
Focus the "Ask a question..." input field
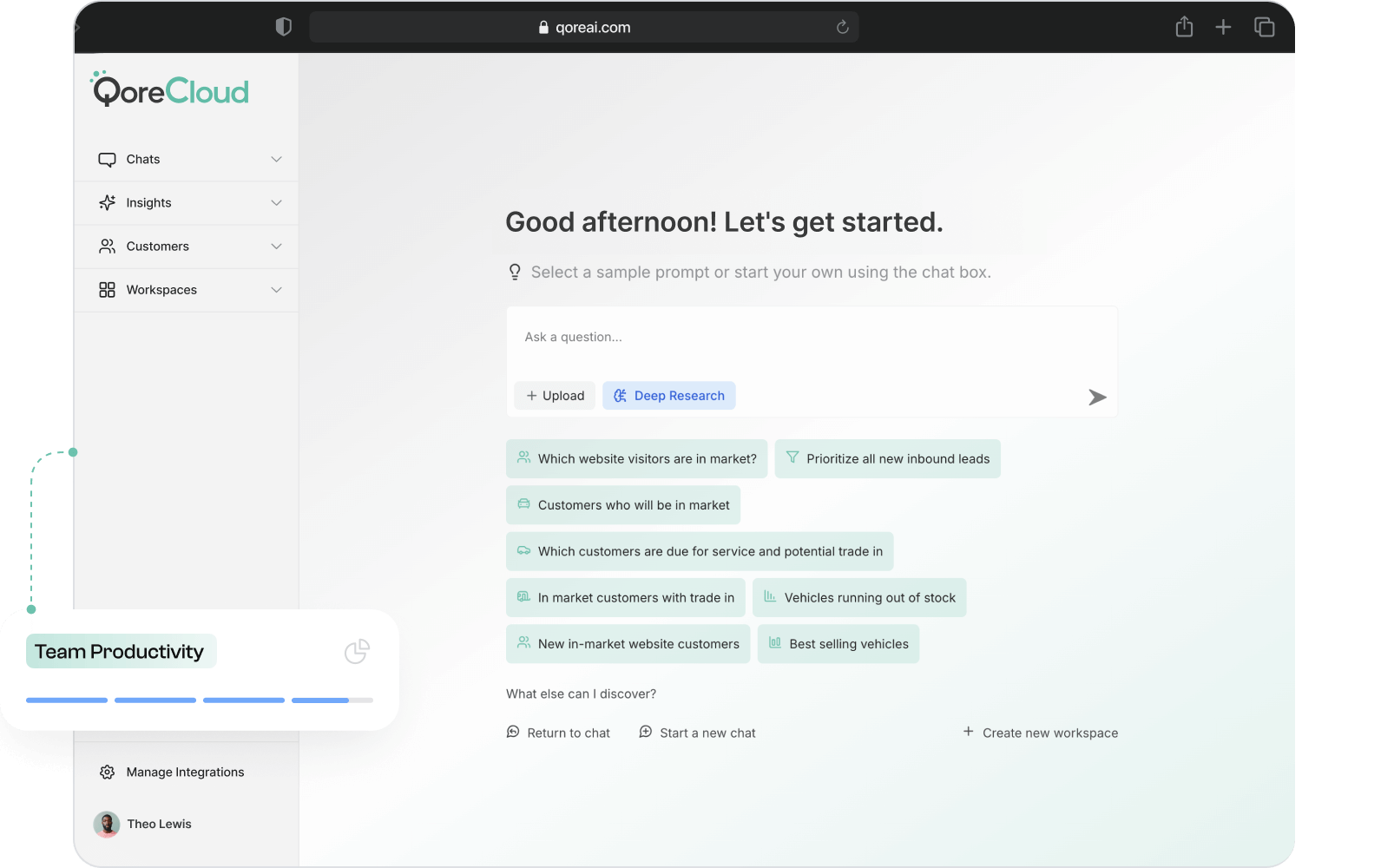pyautogui.click(x=811, y=338)
